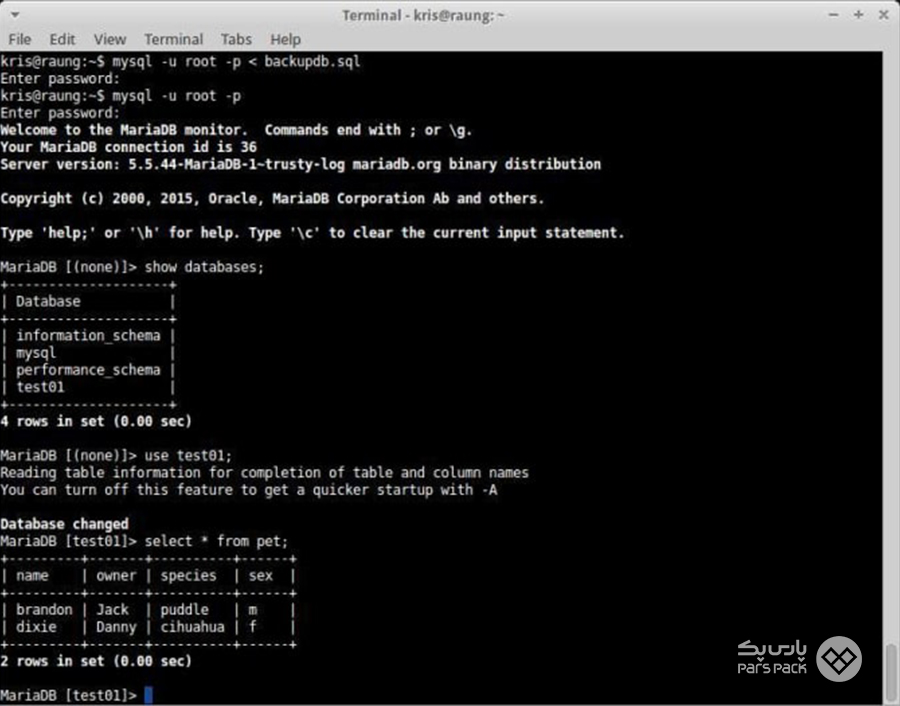The image size is (900, 706).
Task: Open the window menu arrow in title bar
Action: pos(15,14)
